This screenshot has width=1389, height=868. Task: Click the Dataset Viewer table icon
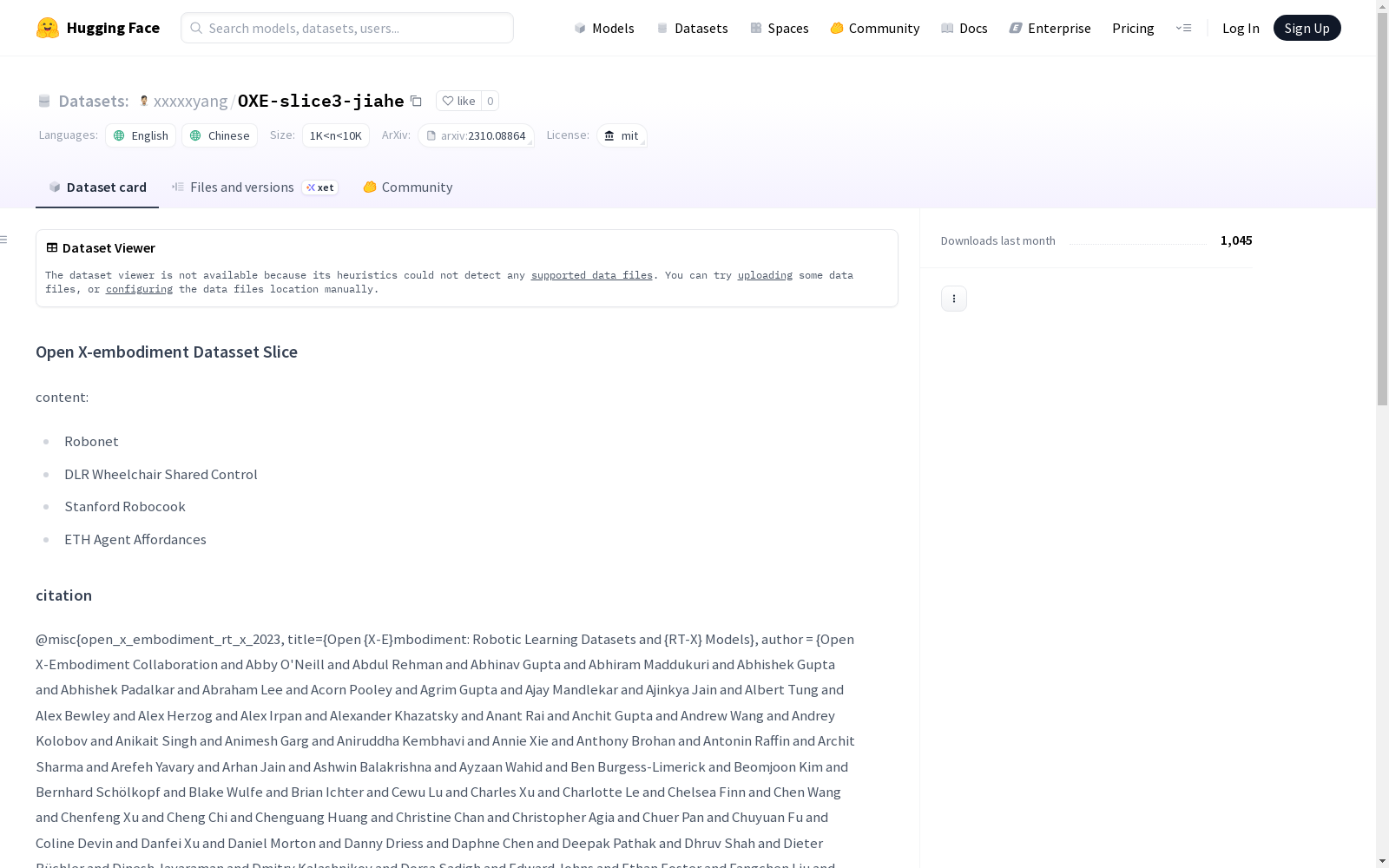pyautogui.click(x=52, y=247)
